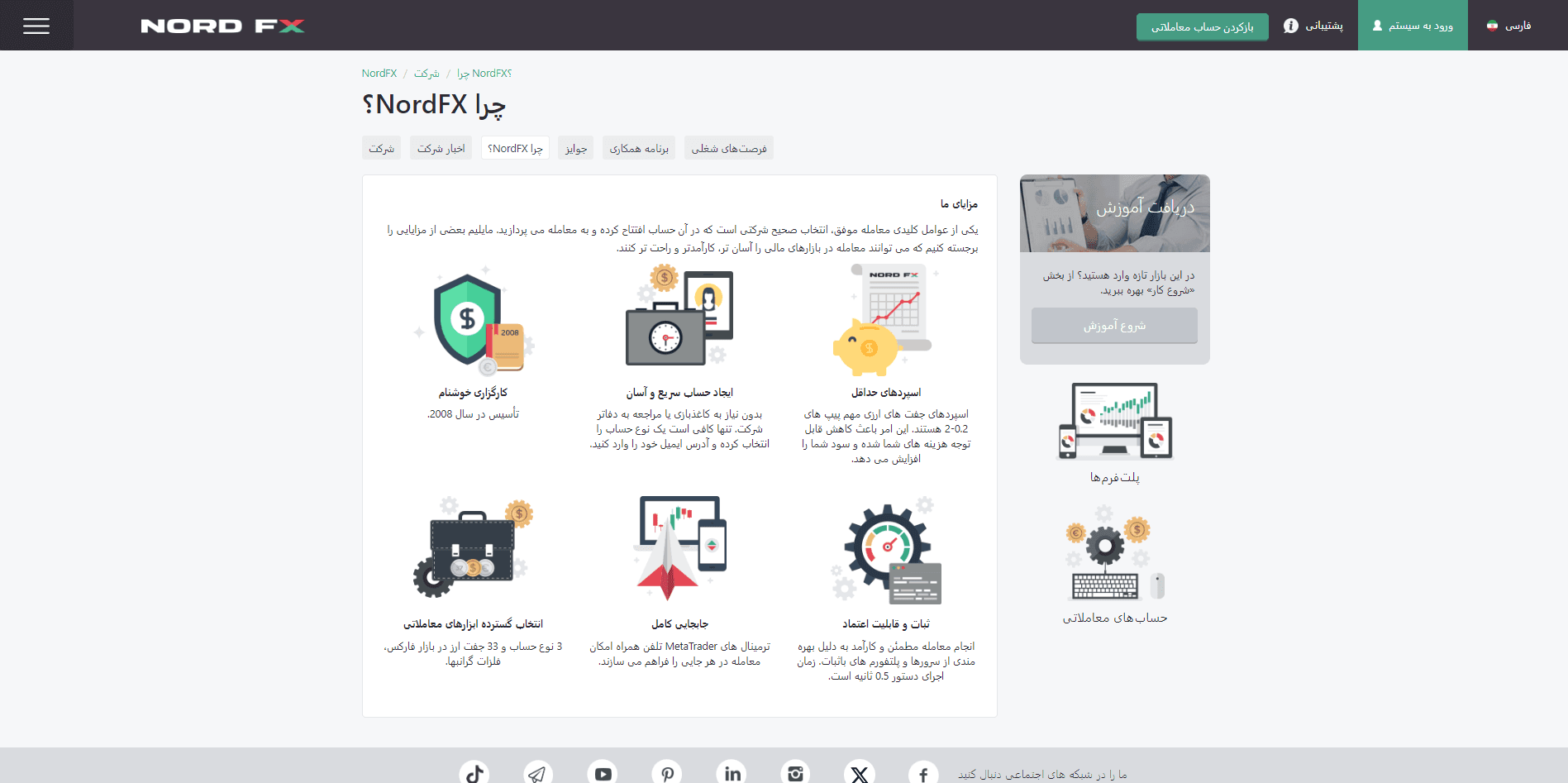Open the trading accounts link
Screen dimensions: 1568x783
coord(1115,618)
